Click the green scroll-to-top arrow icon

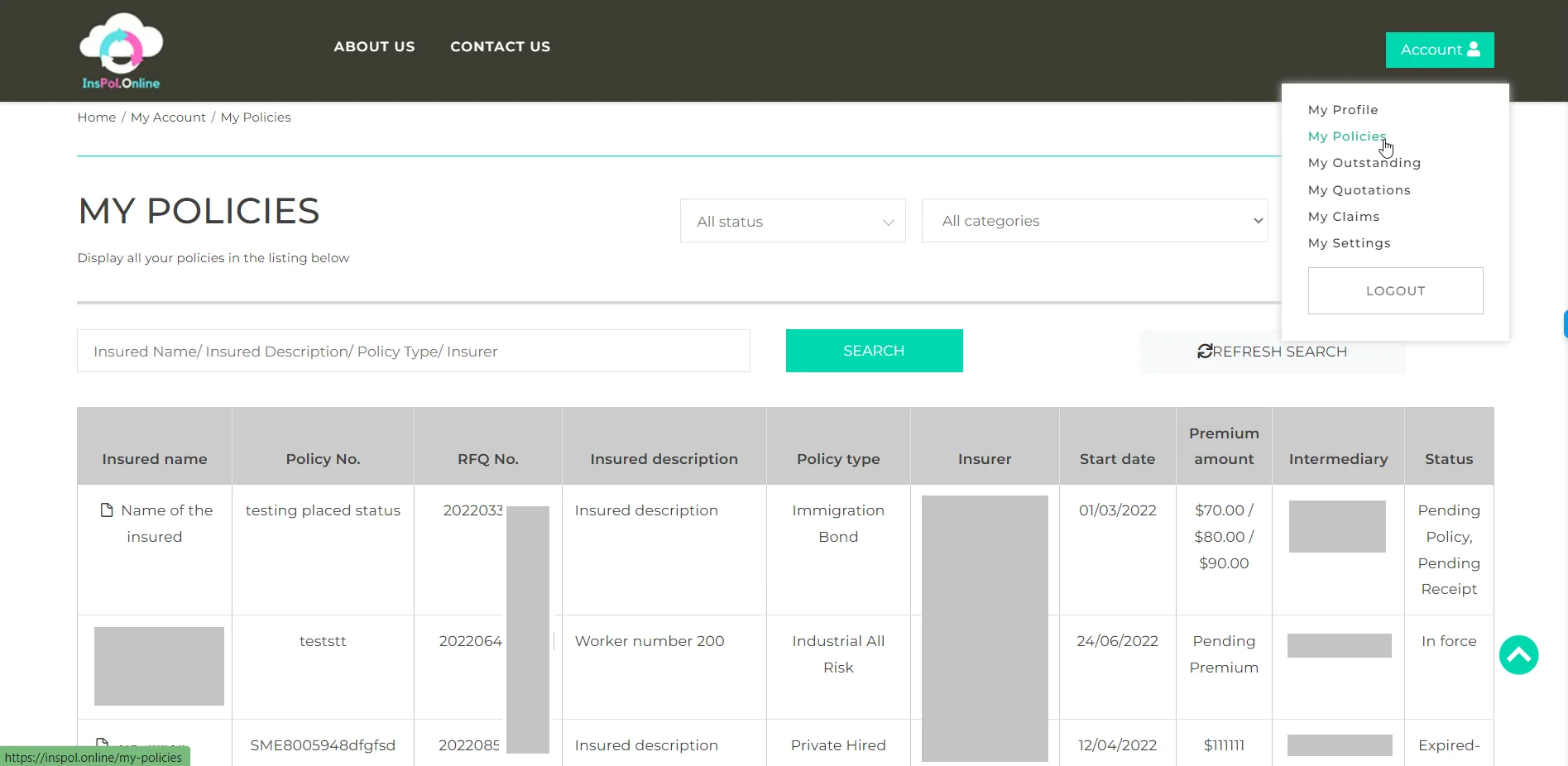1518,655
